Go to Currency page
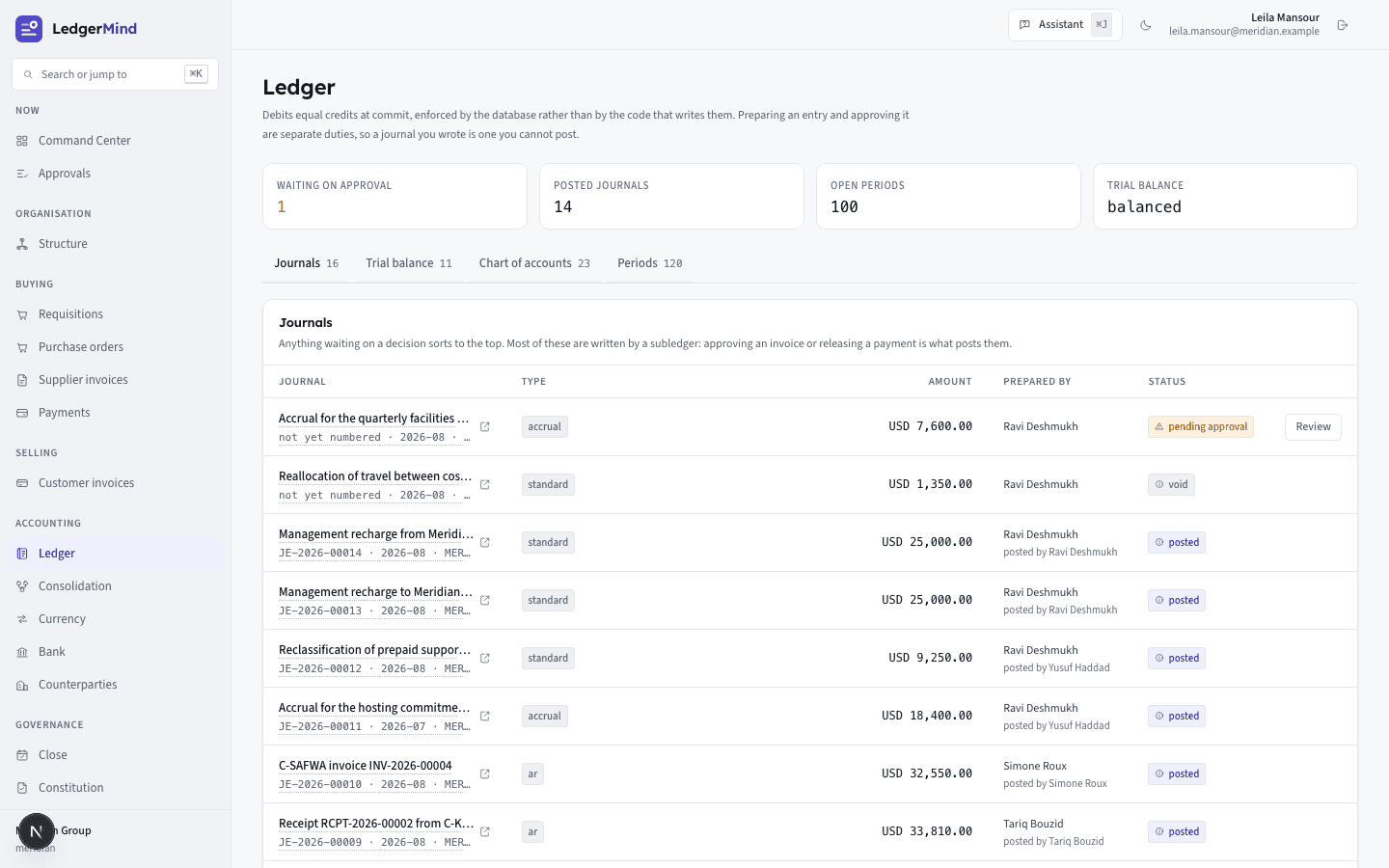Image resolution: width=1389 pixels, height=868 pixels. (x=115, y=619)
